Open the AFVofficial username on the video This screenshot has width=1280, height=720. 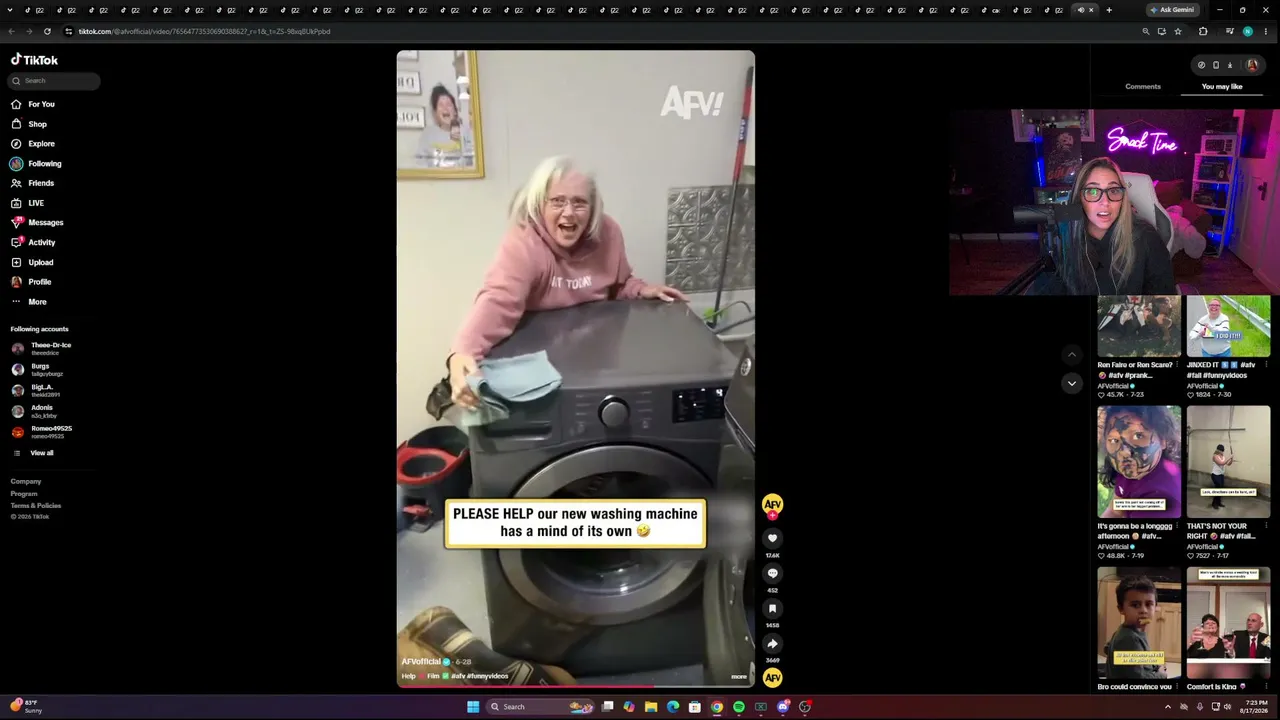(421, 662)
